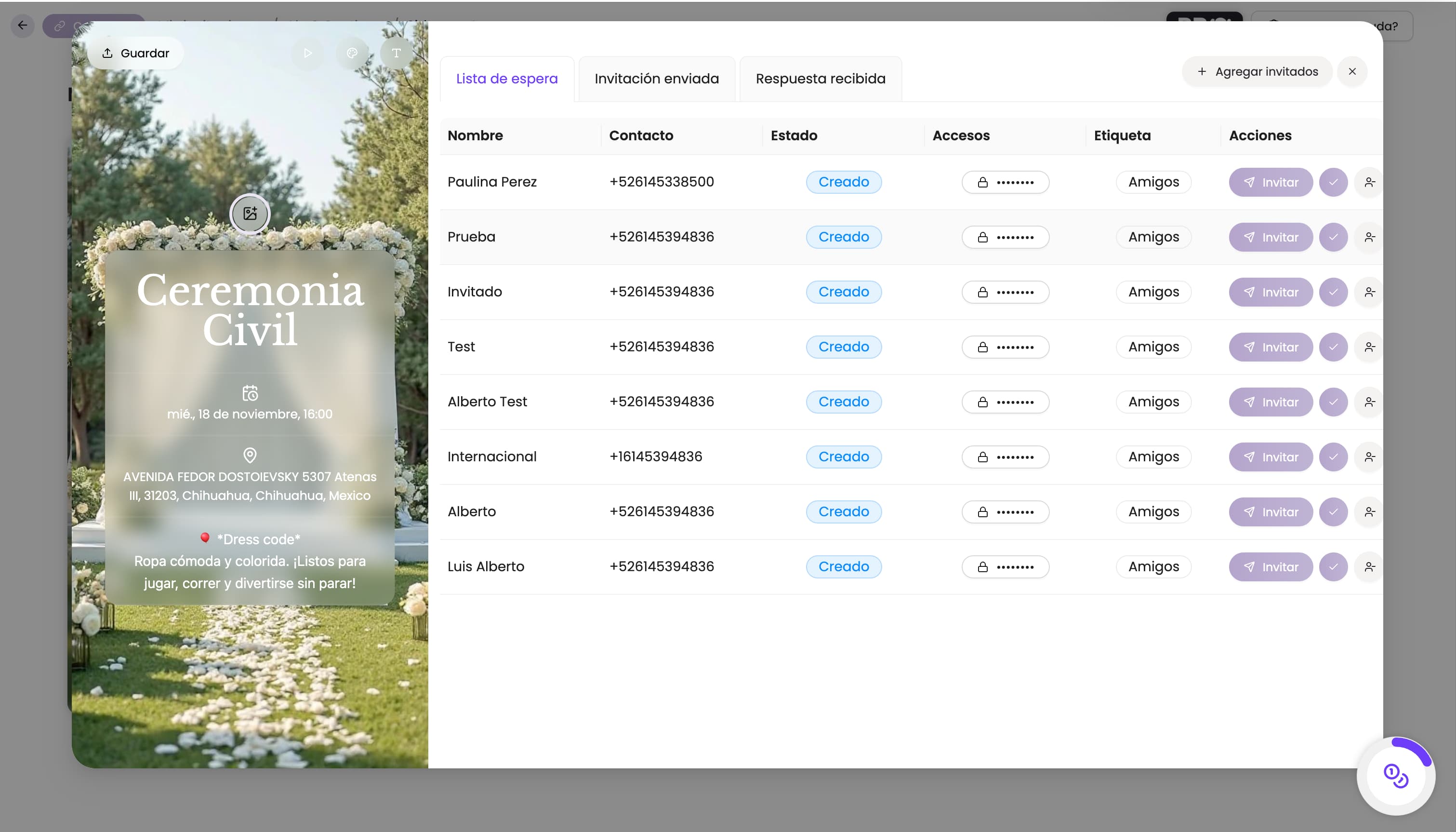Click the text font T icon
Image resolution: width=1456 pixels, height=832 pixels.
coord(396,53)
